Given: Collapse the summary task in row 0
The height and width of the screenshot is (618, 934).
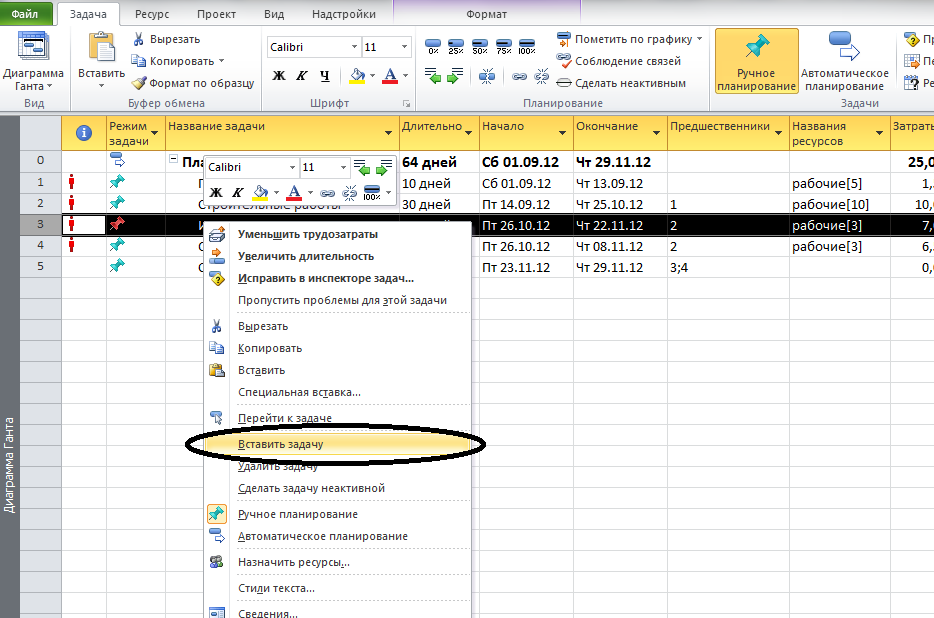Looking at the screenshot, I should (173, 159).
